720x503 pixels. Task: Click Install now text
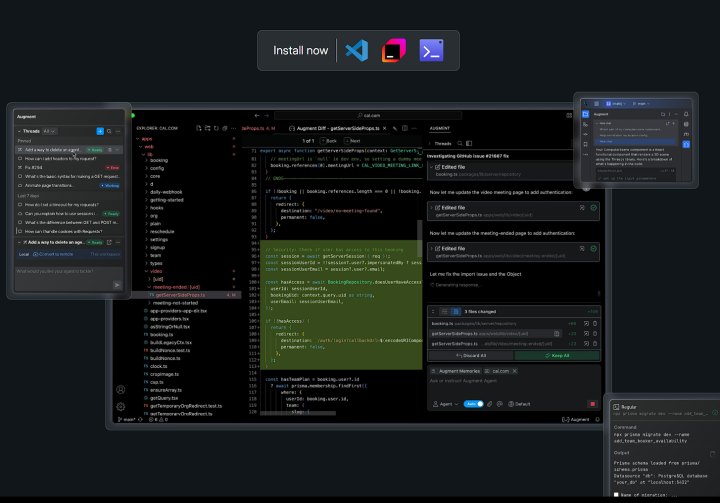[x=300, y=50]
